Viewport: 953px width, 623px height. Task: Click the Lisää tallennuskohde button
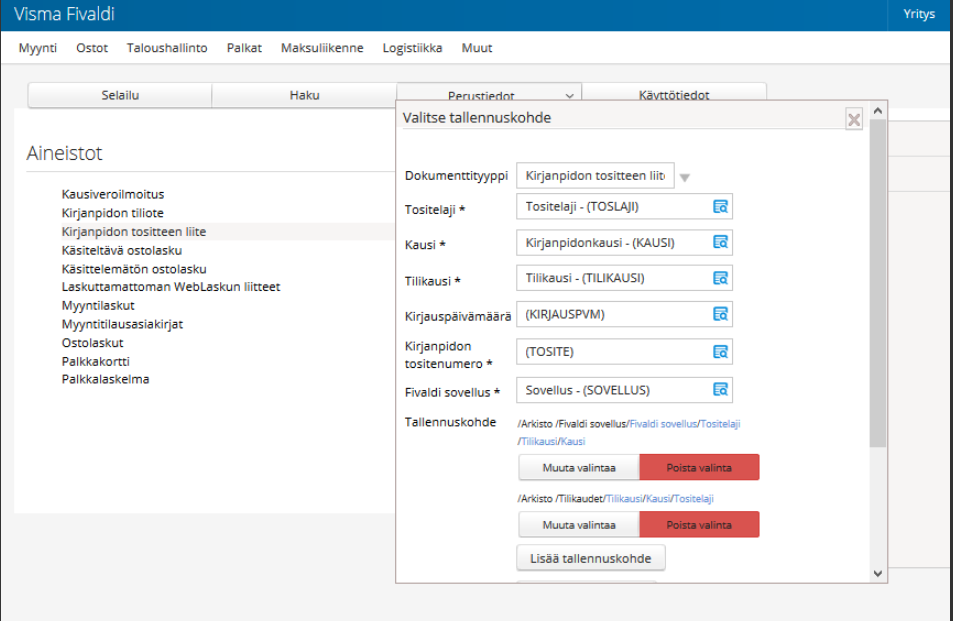[x=591, y=558]
